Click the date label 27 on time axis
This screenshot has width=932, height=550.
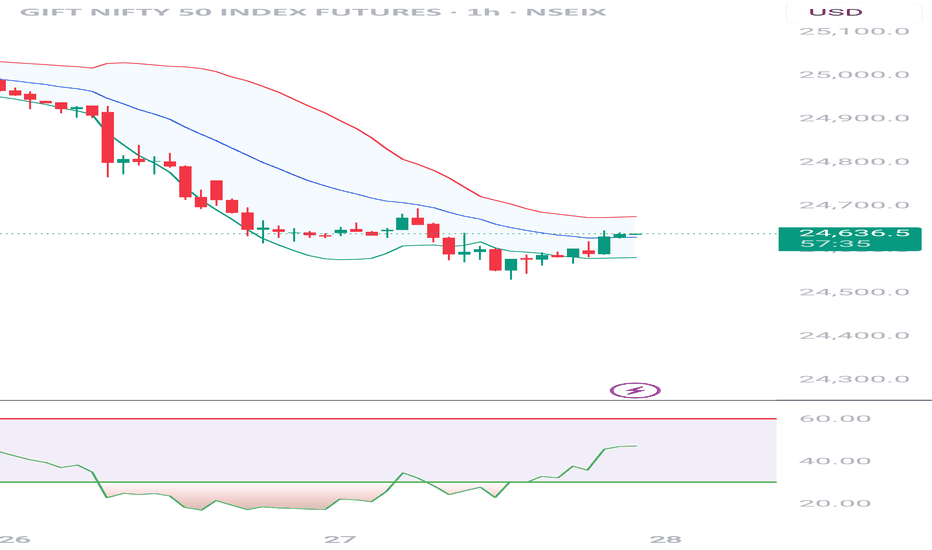tap(340, 539)
